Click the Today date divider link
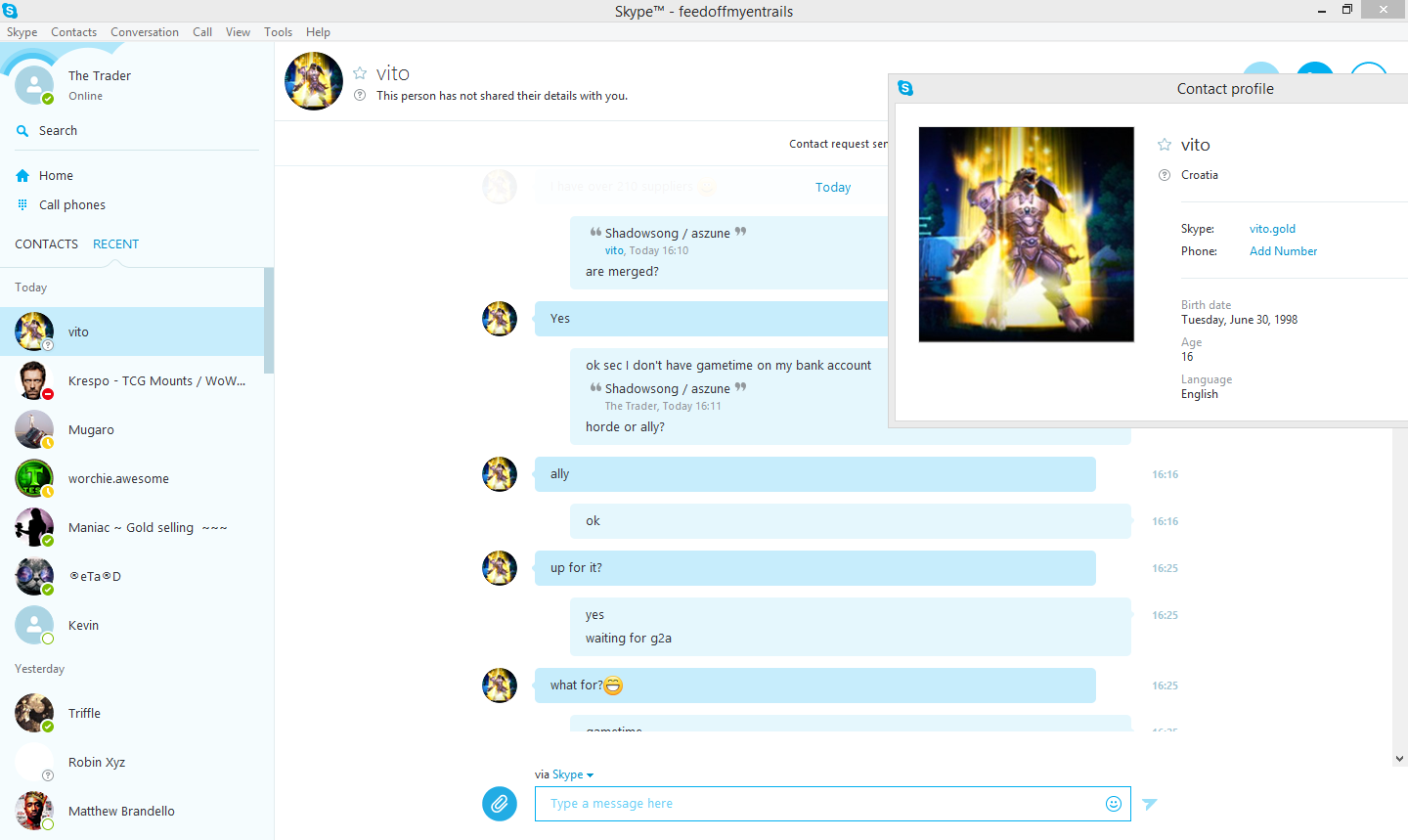1408x840 pixels. pyautogui.click(x=833, y=188)
